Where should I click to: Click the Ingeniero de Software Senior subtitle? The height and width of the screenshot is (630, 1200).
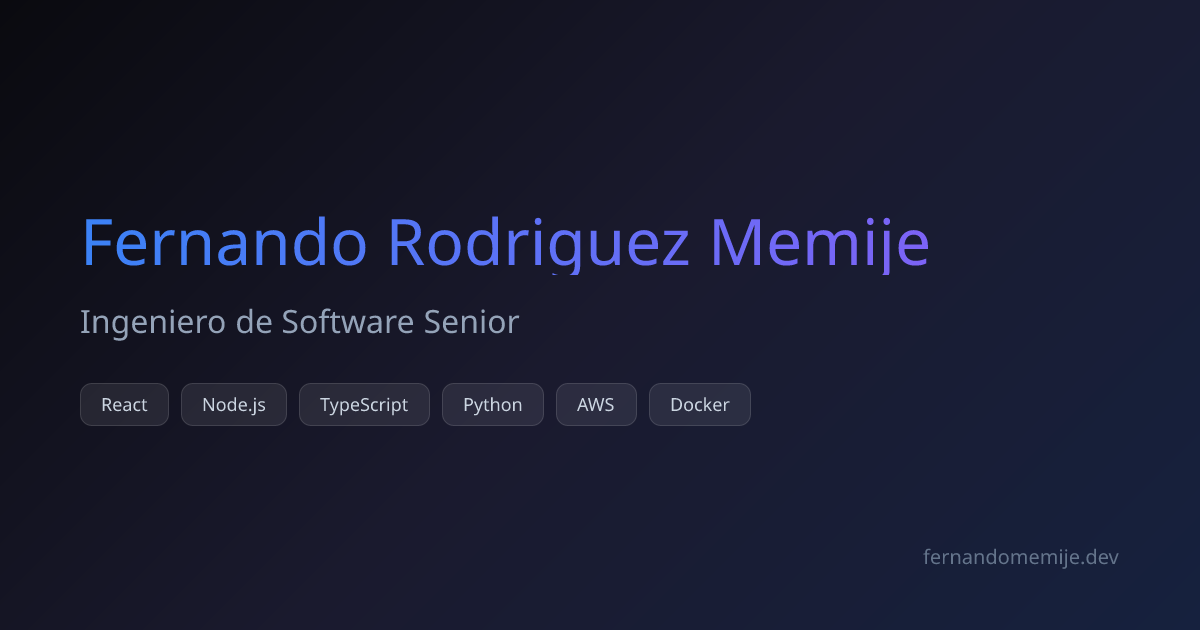(x=300, y=323)
